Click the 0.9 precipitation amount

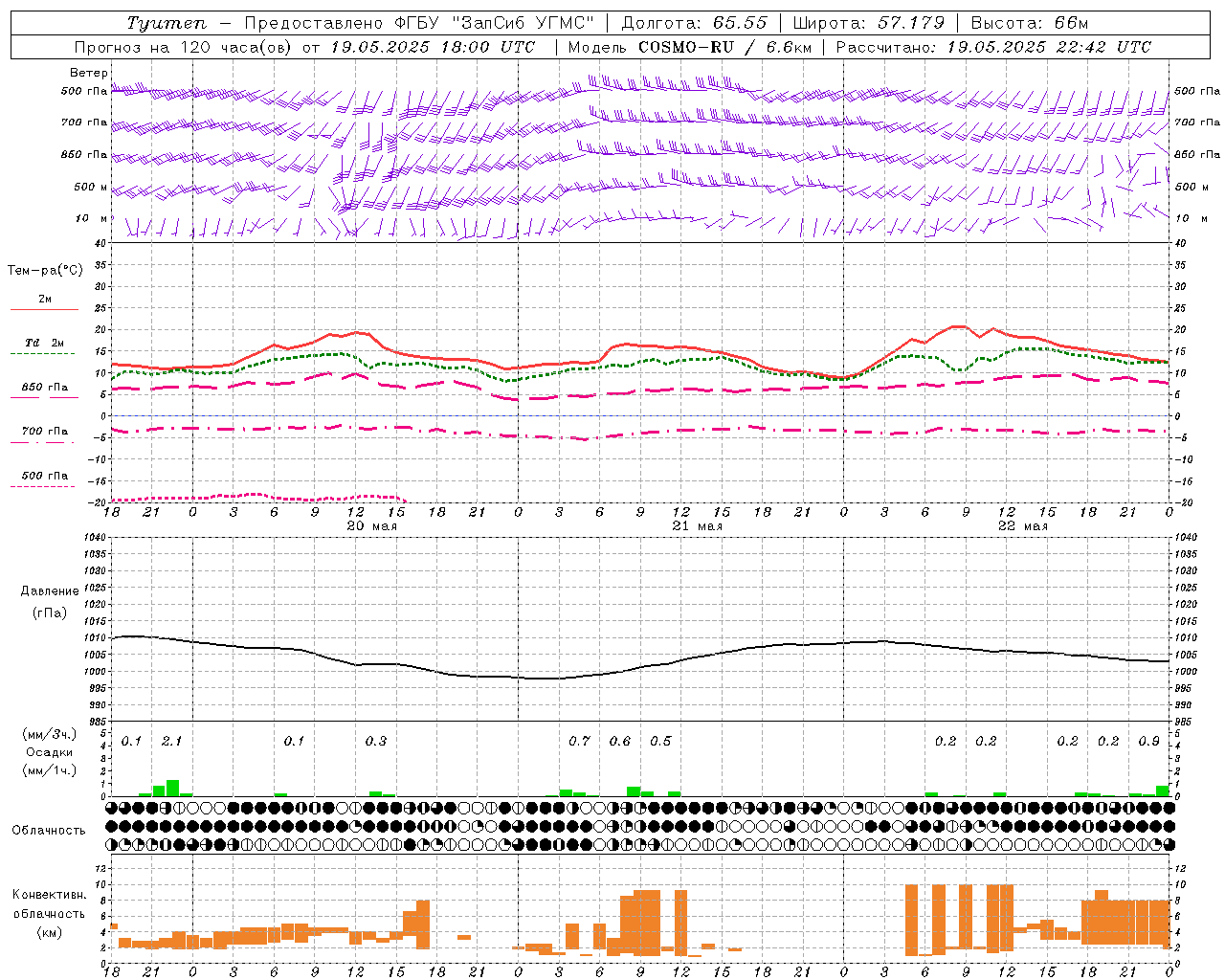(1149, 742)
